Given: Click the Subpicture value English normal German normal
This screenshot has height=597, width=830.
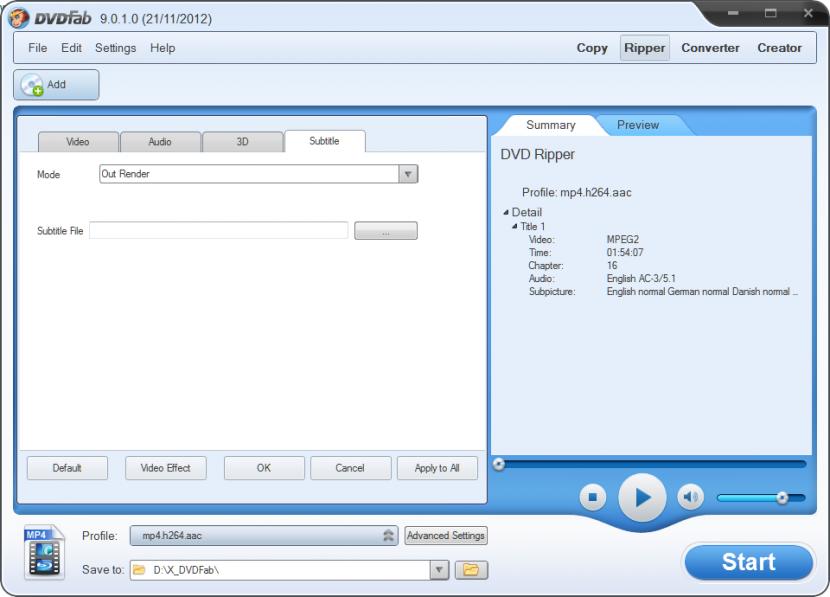Looking at the screenshot, I should 702,292.
